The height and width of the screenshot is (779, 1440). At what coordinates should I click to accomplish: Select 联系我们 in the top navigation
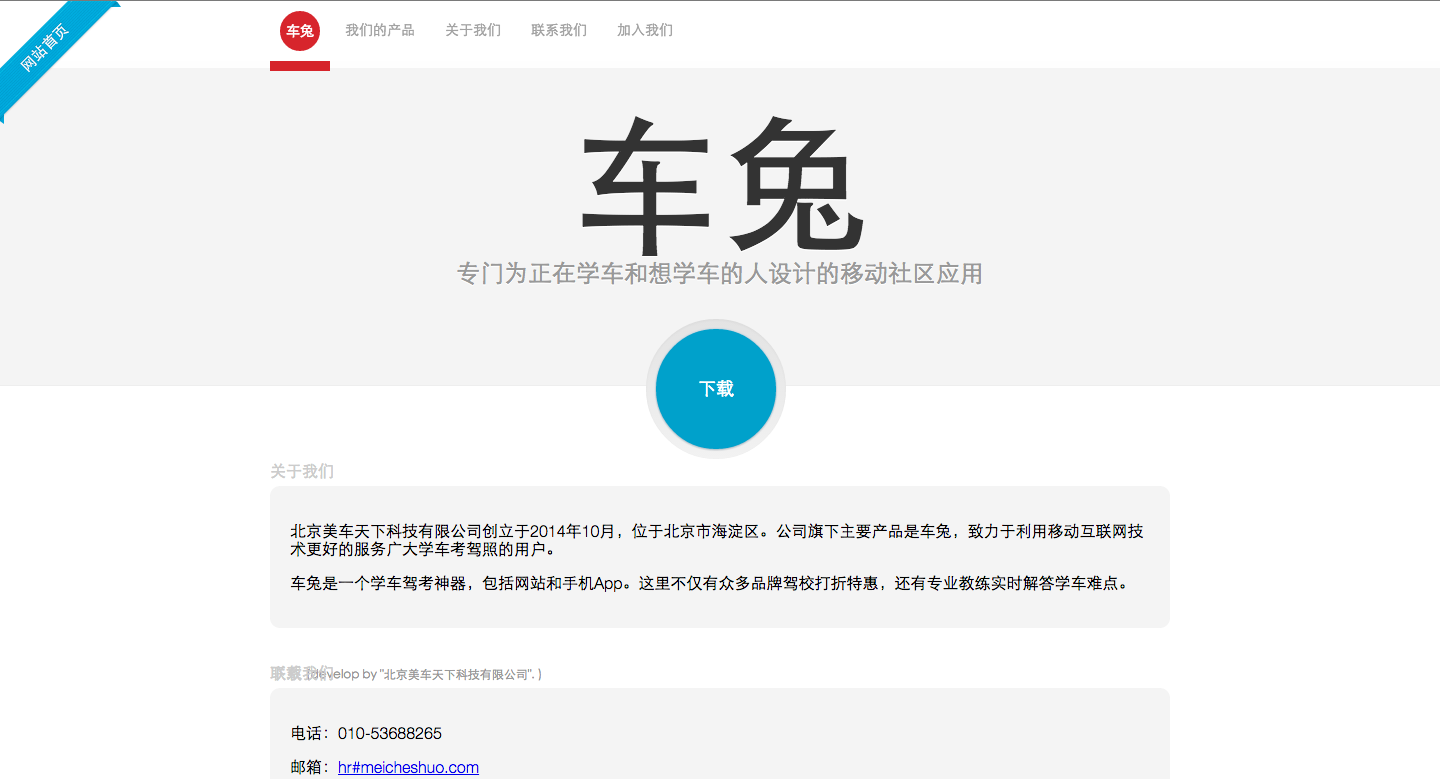(x=559, y=30)
